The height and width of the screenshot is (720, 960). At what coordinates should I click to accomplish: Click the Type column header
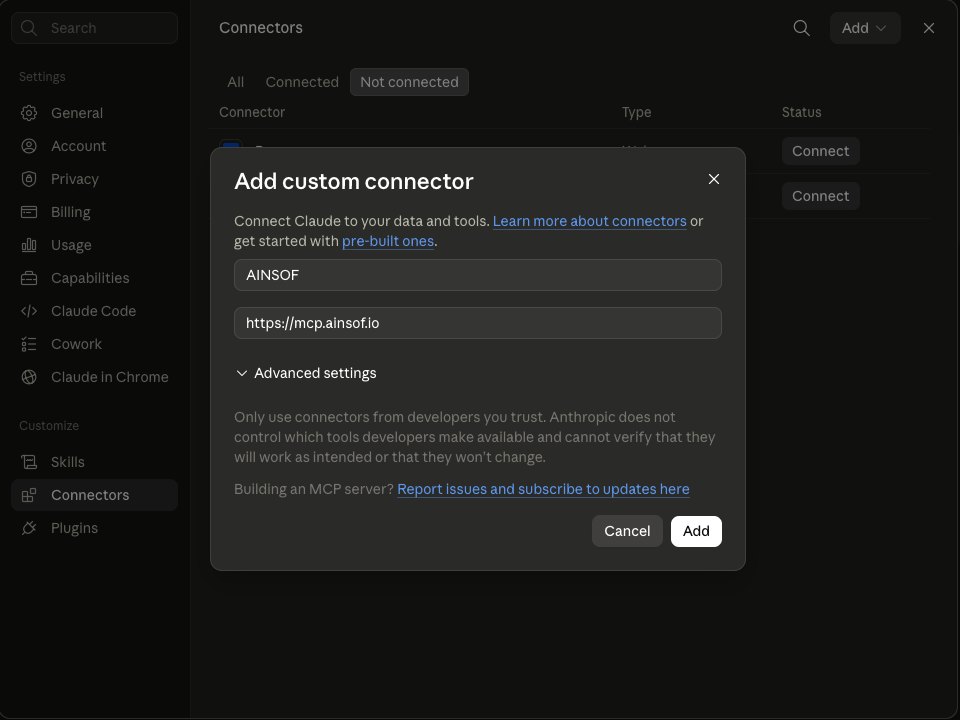click(x=637, y=113)
